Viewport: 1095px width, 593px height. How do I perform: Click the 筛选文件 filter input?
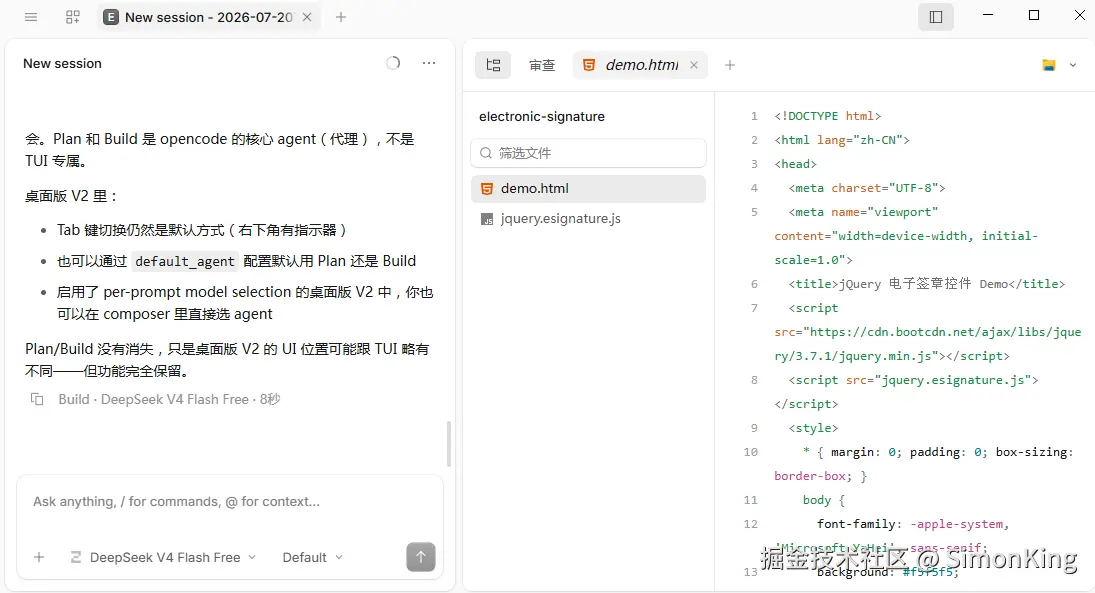589,153
